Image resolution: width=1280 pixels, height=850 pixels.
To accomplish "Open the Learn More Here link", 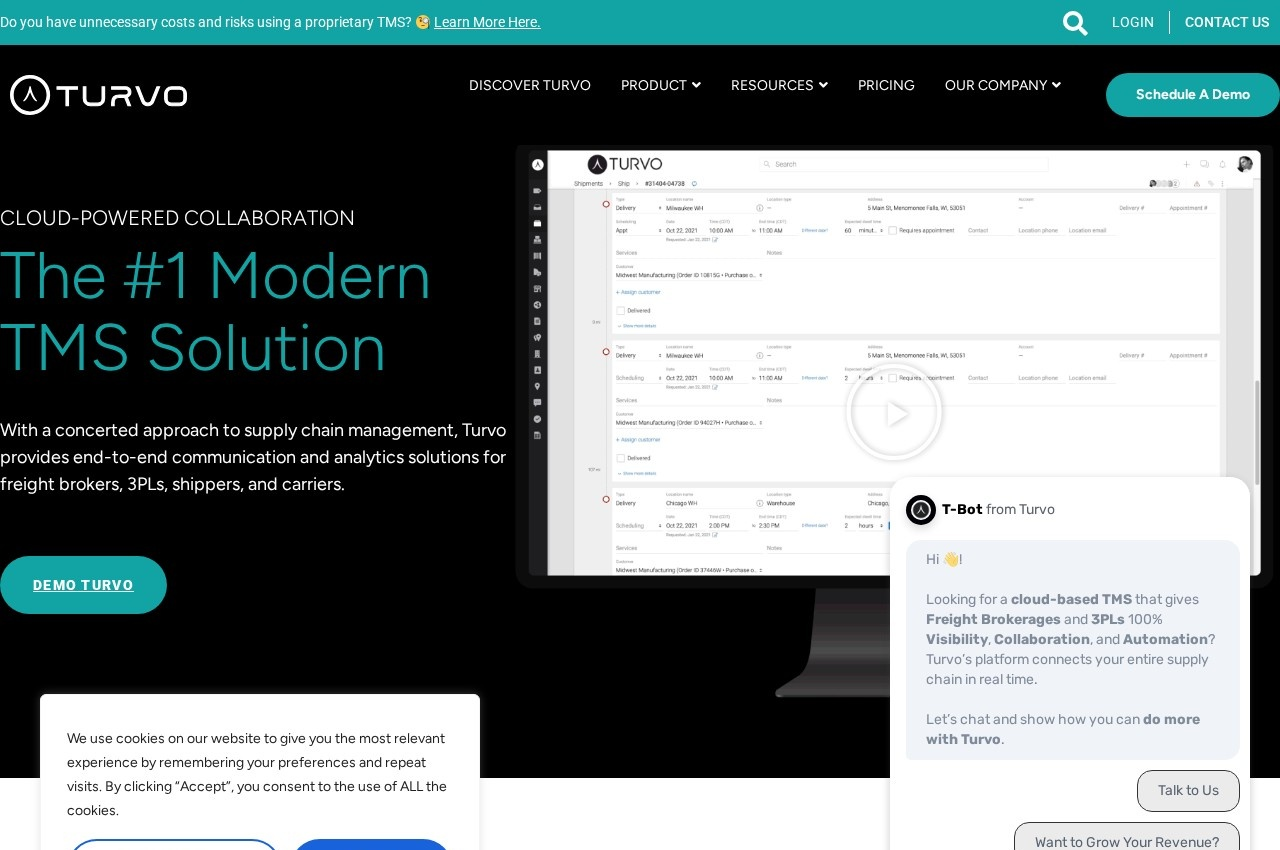I will [x=487, y=22].
